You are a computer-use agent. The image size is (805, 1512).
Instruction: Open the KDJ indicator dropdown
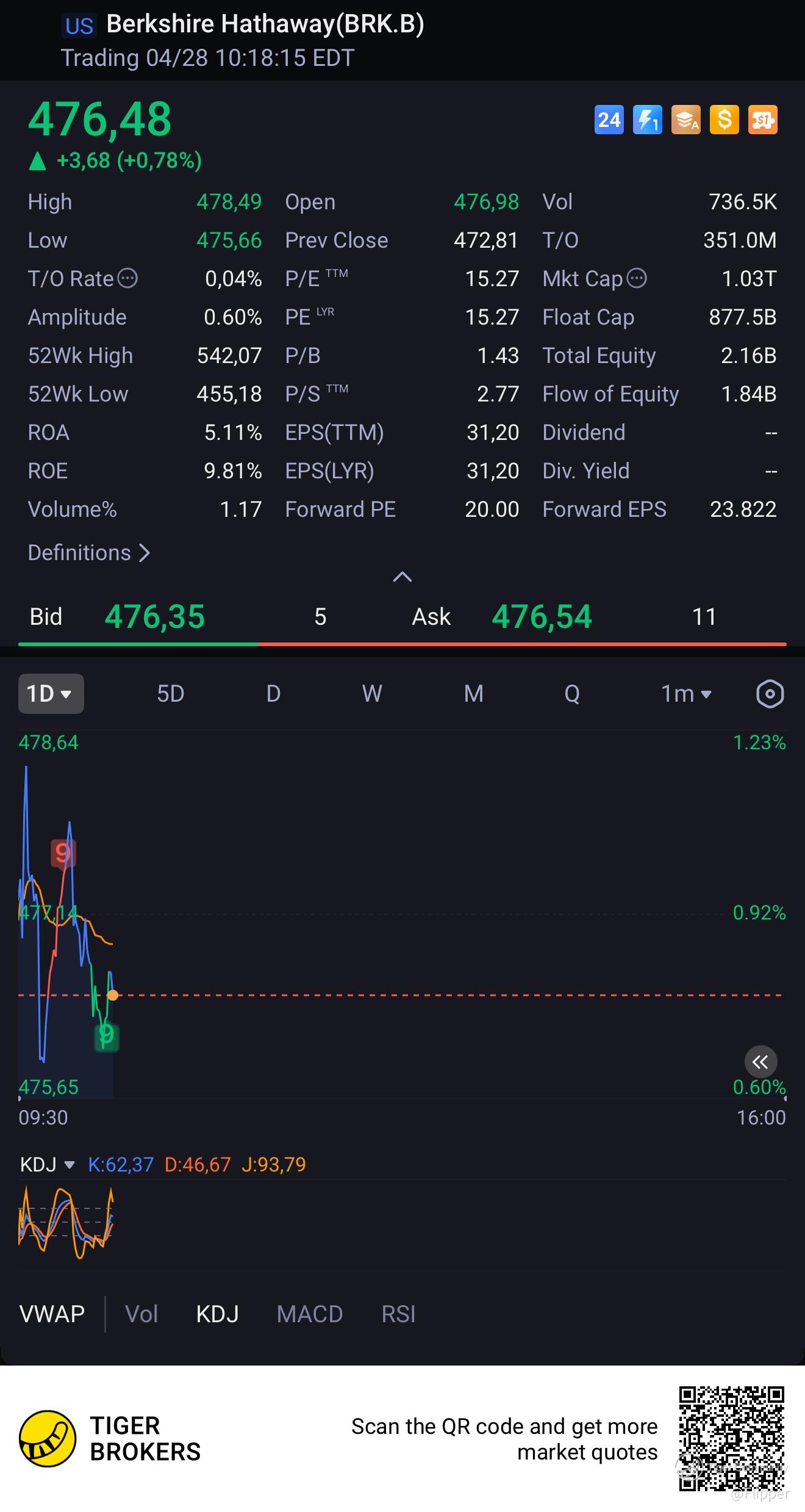pos(48,1165)
